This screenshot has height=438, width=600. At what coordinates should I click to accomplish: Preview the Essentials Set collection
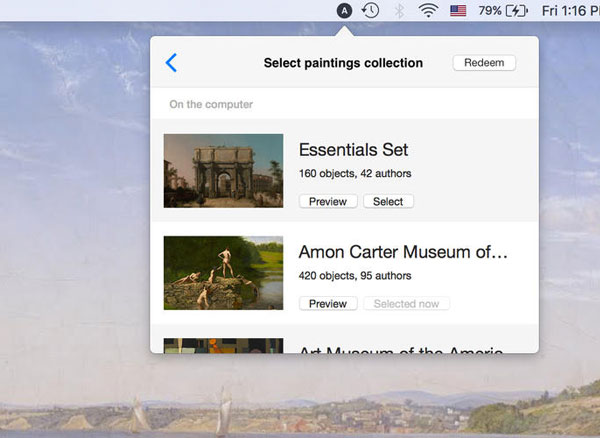coord(328,202)
